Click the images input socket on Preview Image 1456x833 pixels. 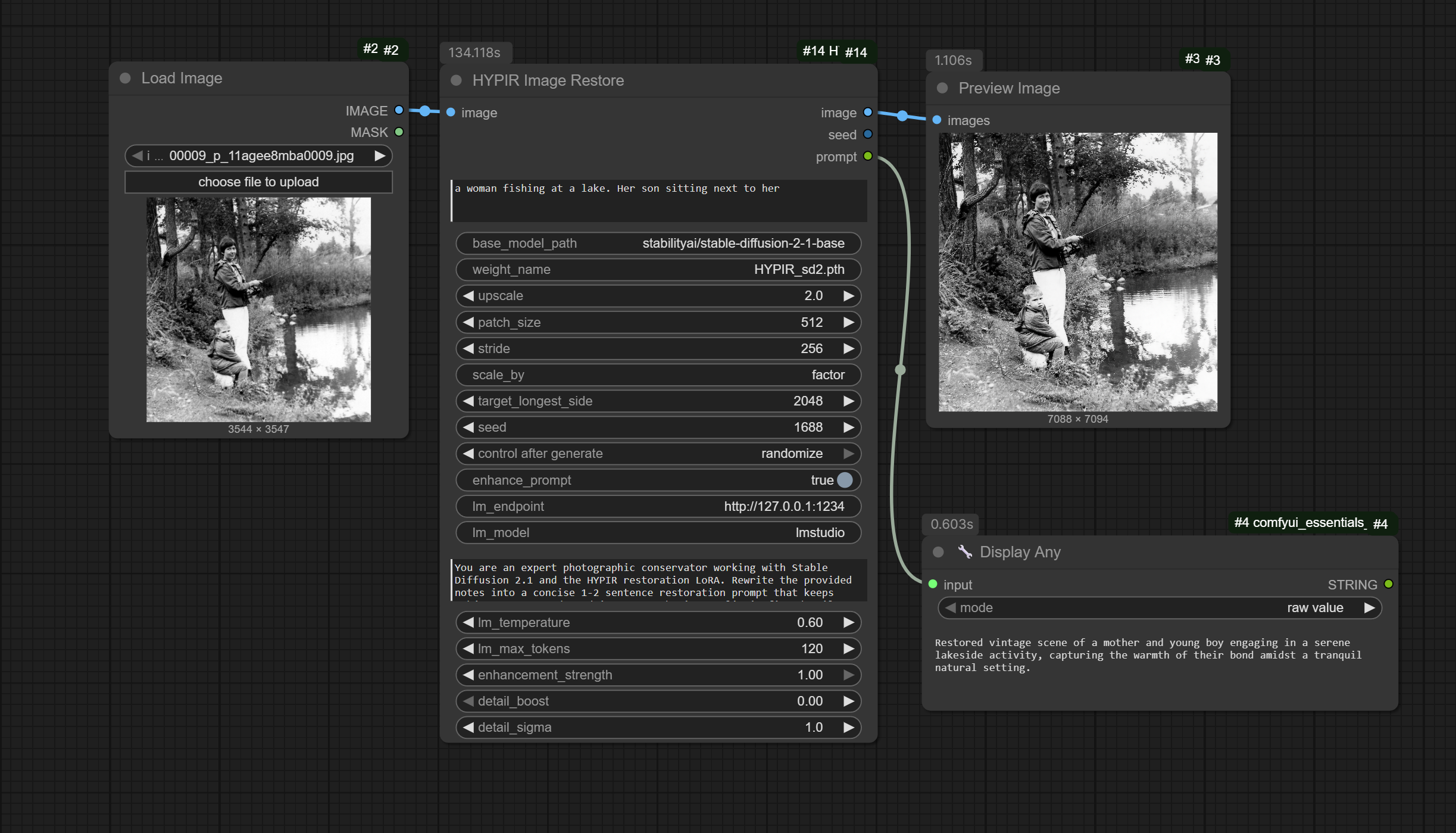click(x=937, y=120)
